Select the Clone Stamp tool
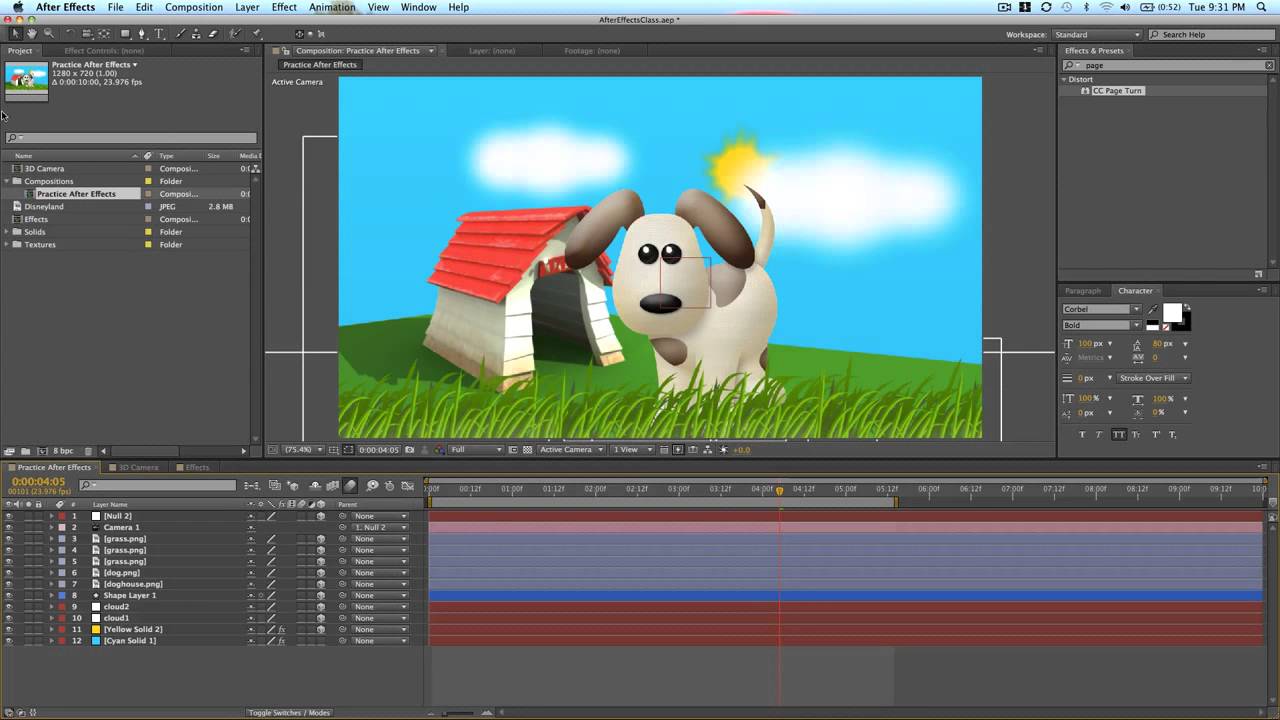1280x720 pixels. [196, 34]
